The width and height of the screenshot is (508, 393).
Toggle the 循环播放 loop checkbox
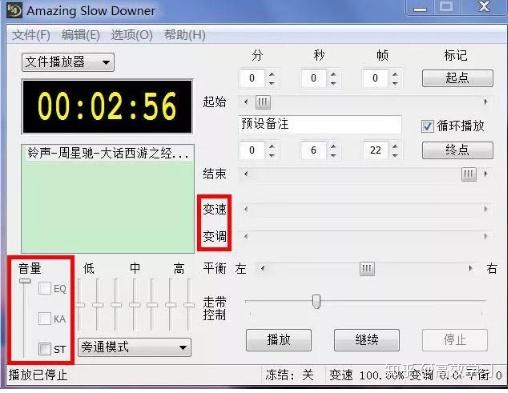pyautogui.click(x=427, y=127)
